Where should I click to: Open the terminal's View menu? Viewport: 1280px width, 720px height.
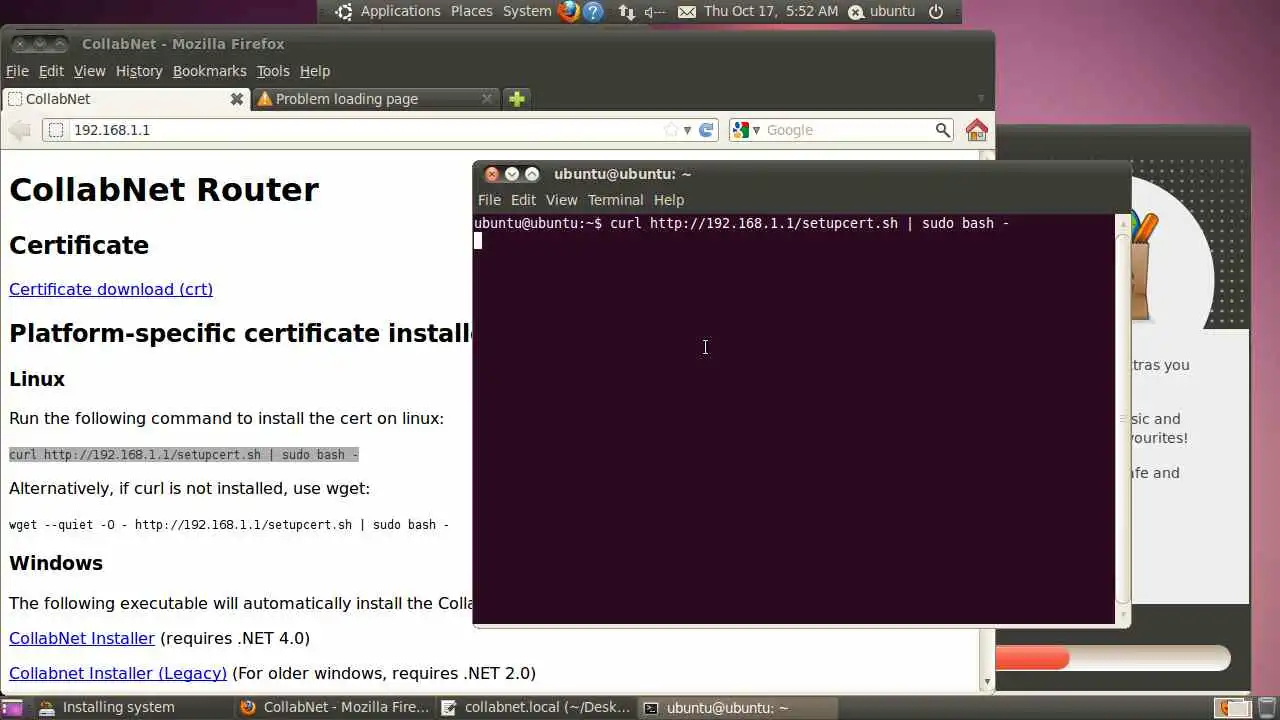pos(561,200)
